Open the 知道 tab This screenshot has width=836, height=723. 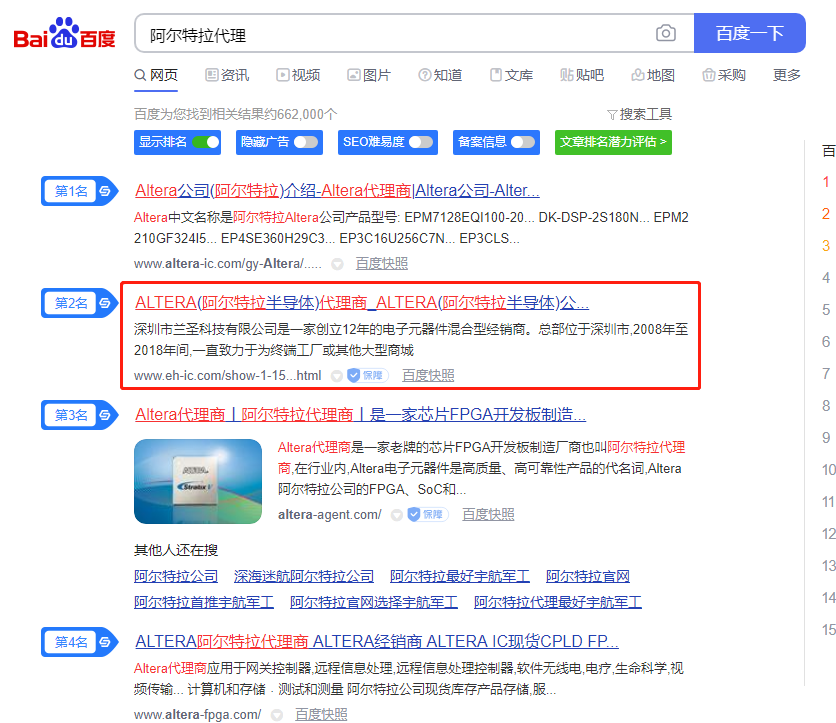click(x=440, y=75)
